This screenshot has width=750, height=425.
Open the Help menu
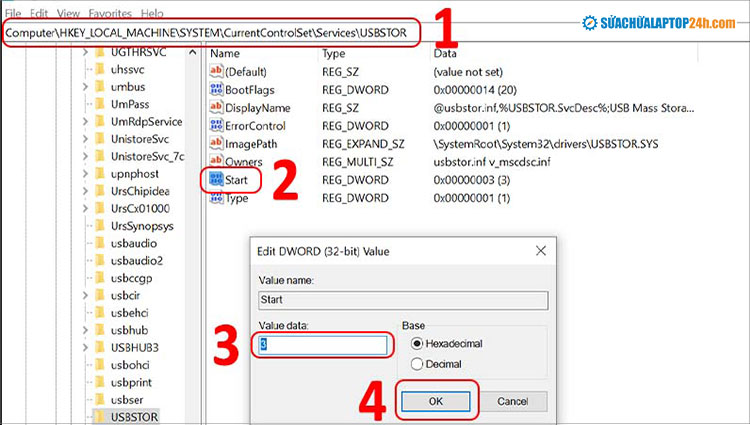click(152, 13)
